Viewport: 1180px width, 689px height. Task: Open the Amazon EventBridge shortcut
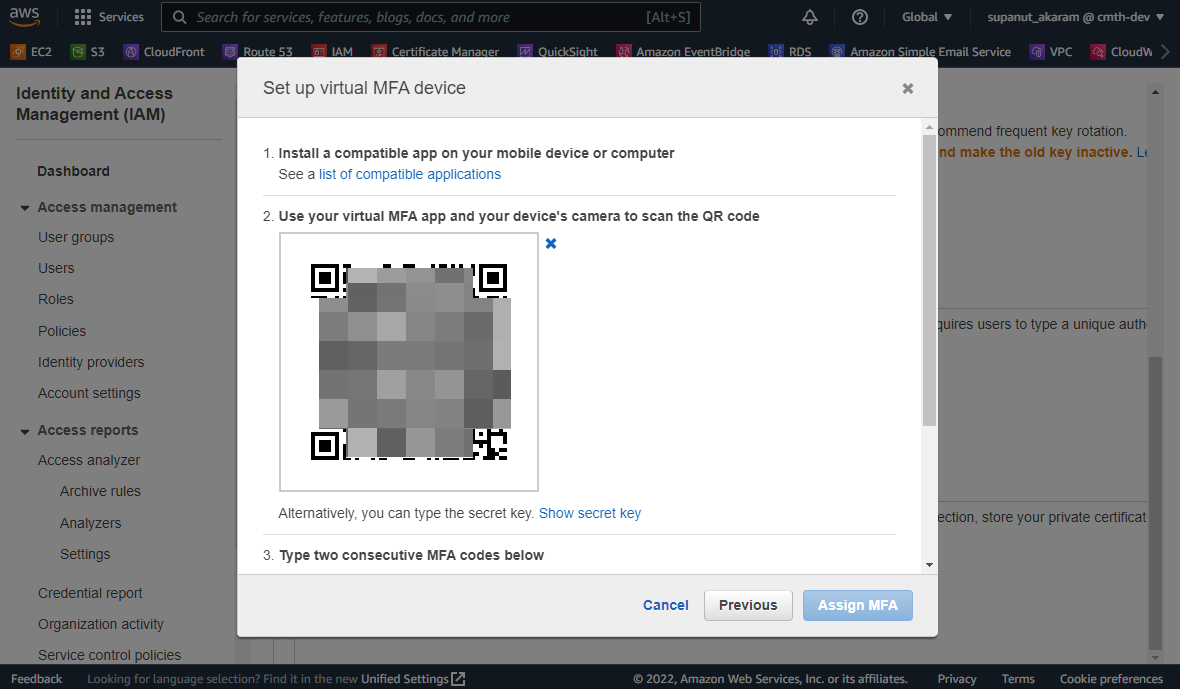click(x=683, y=50)
